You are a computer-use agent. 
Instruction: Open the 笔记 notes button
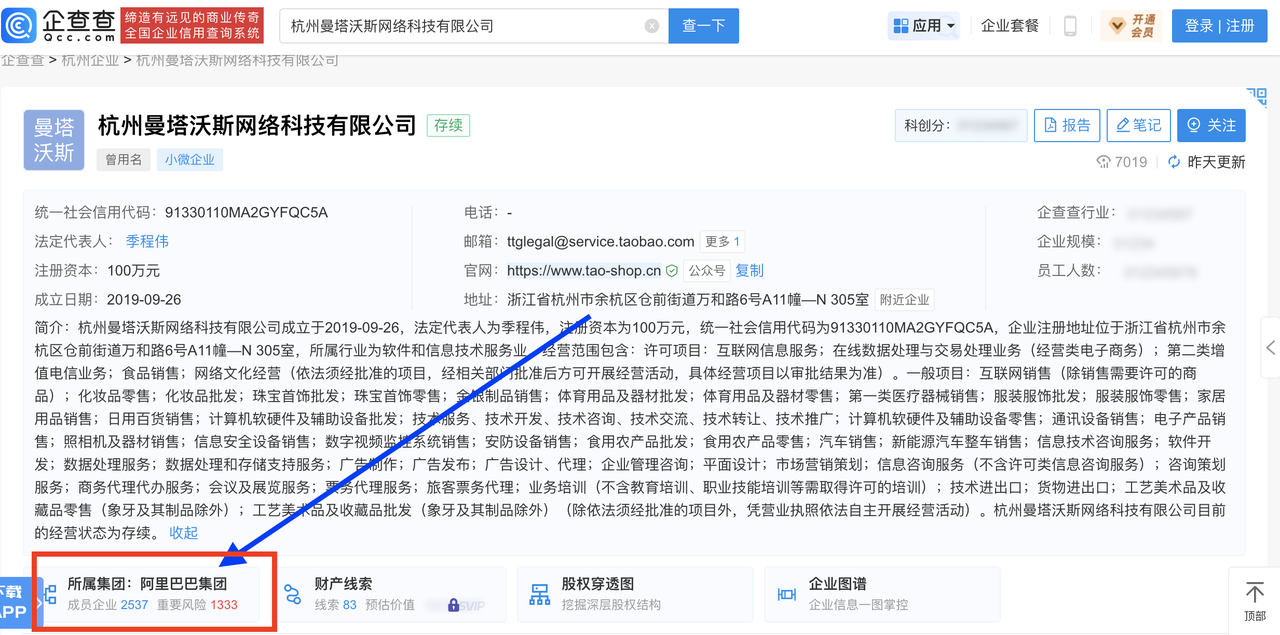tap(1138, 125)
